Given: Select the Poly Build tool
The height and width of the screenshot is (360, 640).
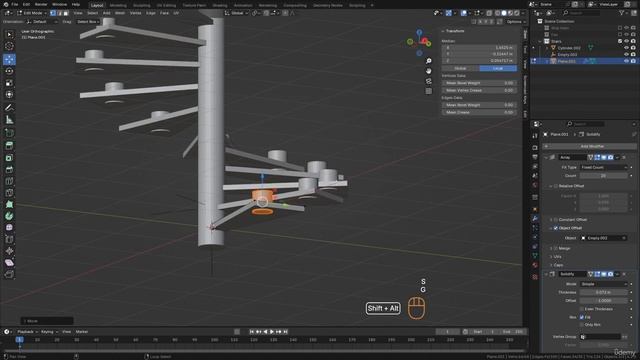Looking at the screenshot, I should click(x=9, y=204).
